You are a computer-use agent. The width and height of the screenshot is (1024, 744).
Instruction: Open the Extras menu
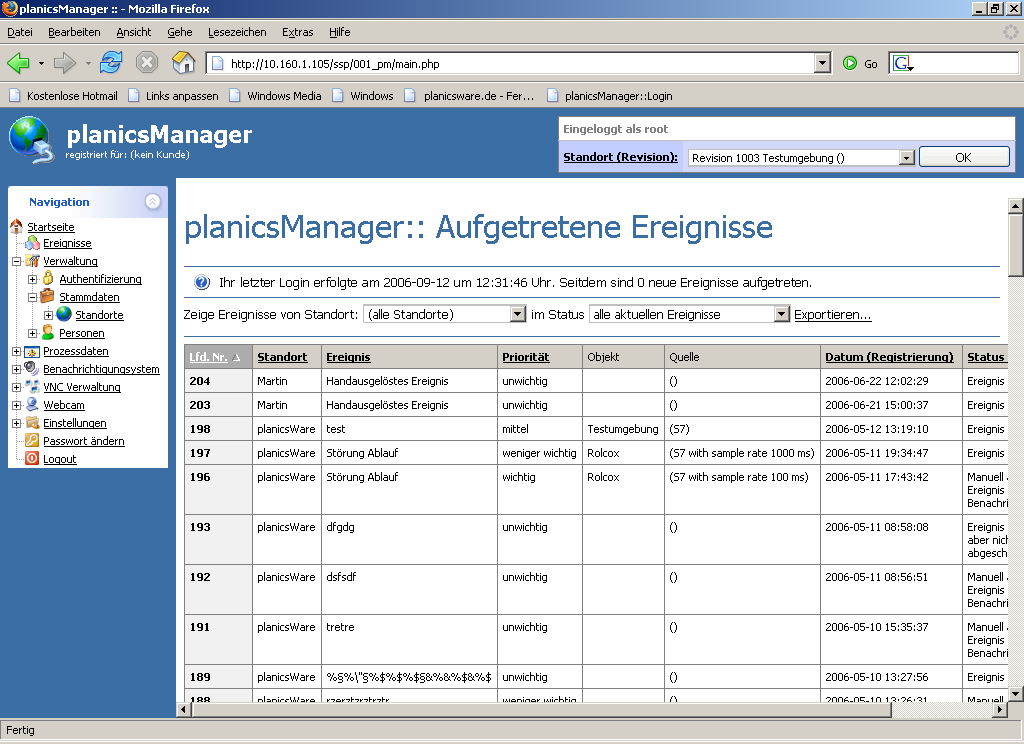tap(298, 32)
